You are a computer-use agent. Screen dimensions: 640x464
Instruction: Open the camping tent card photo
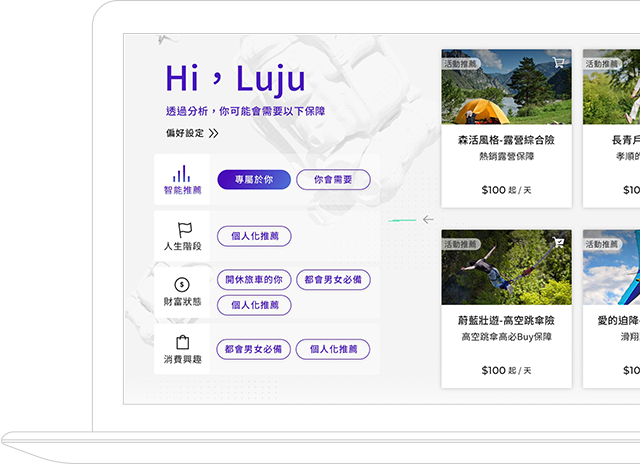[507, 87]
